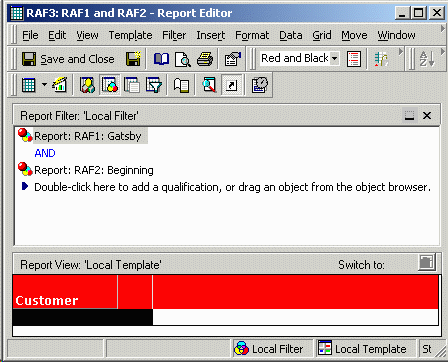Expand more options arrow beside the sort toolbar
This screenshot has width=448, height=362.
pos(443,52)
